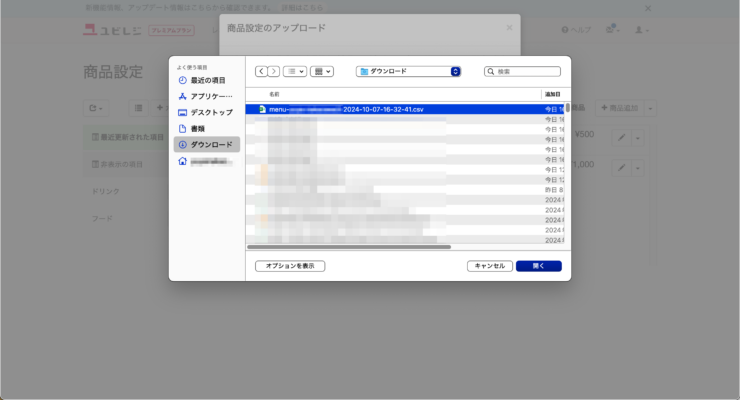Image resolution: width=740 pixels, height=400 pixels.
Task: Click the vertical scrollbar of the file list
Action: (x=567, y=108)
